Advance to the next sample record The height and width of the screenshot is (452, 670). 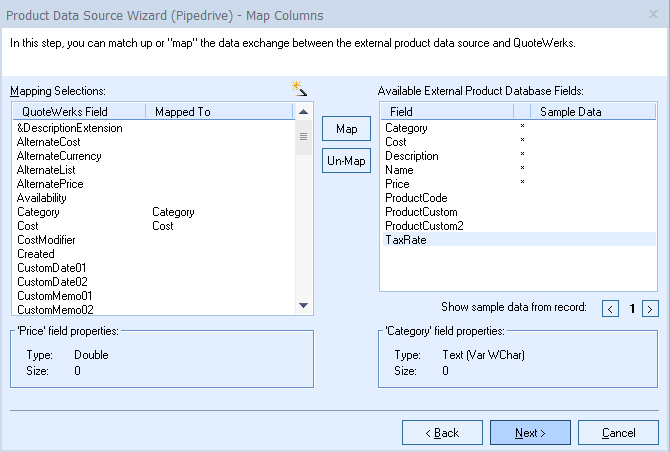tap(650, 309)
